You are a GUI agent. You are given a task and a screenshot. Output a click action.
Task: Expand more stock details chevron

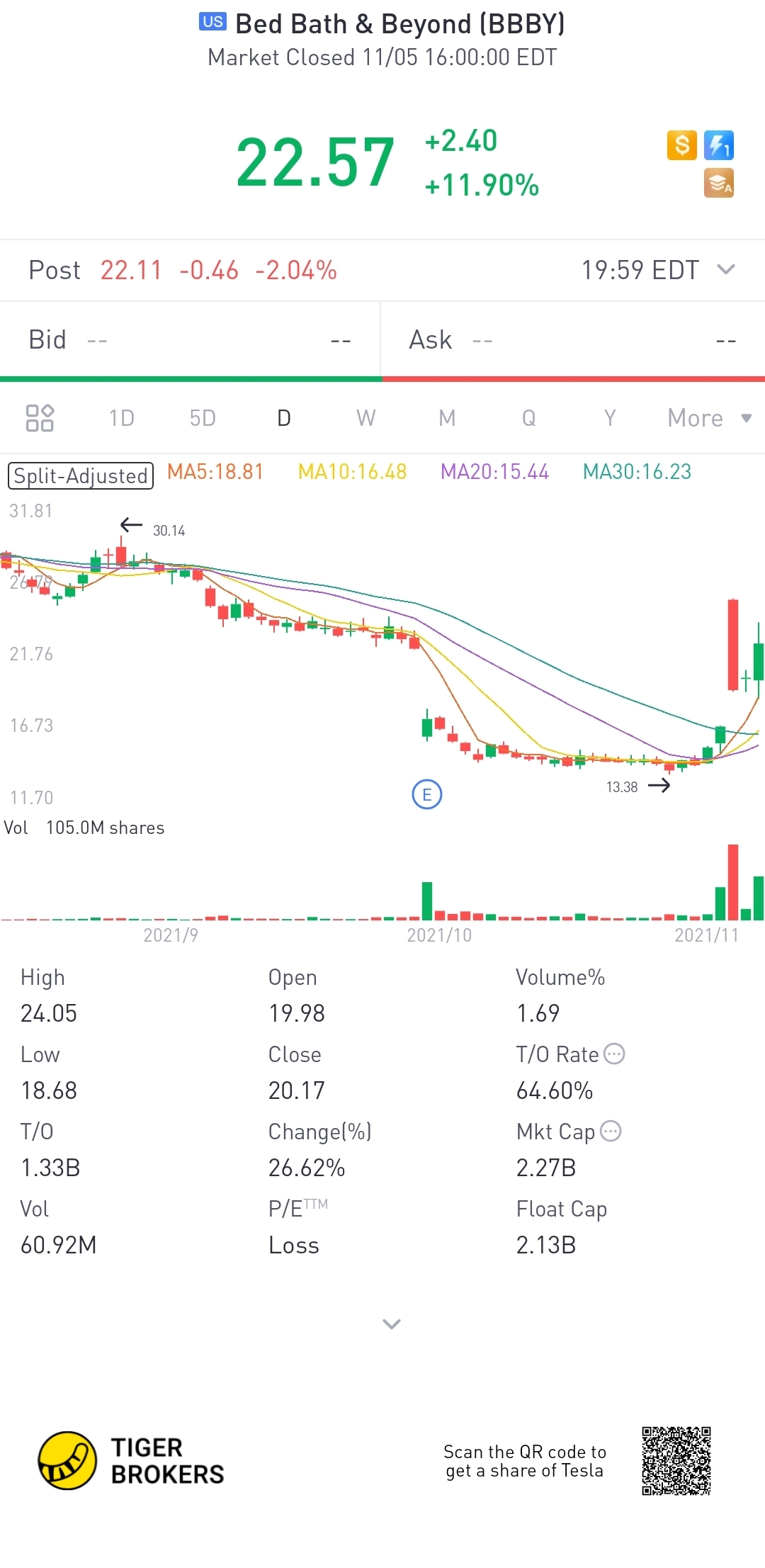(x=392, y=1324)
